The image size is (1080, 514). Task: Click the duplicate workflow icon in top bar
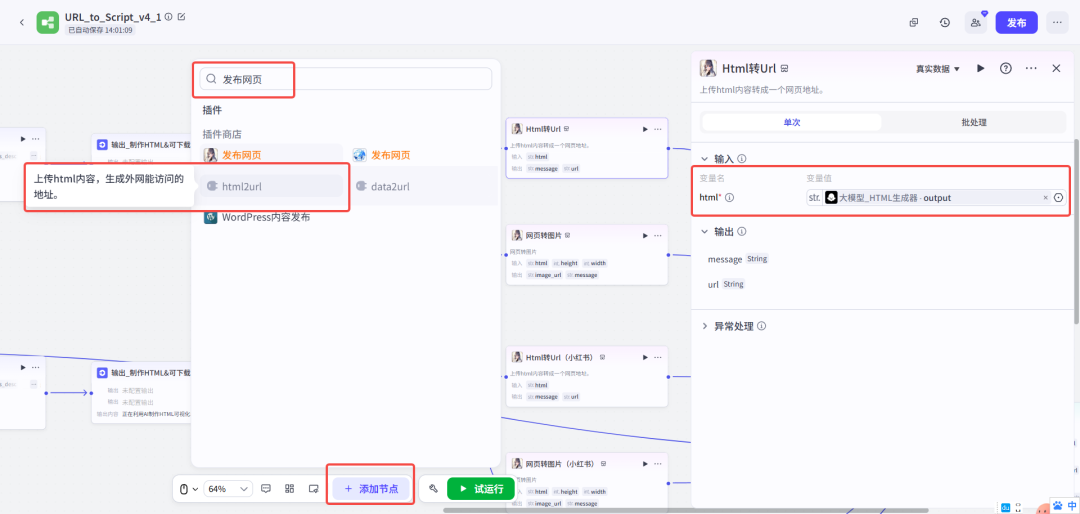click(x=914, y=22)
